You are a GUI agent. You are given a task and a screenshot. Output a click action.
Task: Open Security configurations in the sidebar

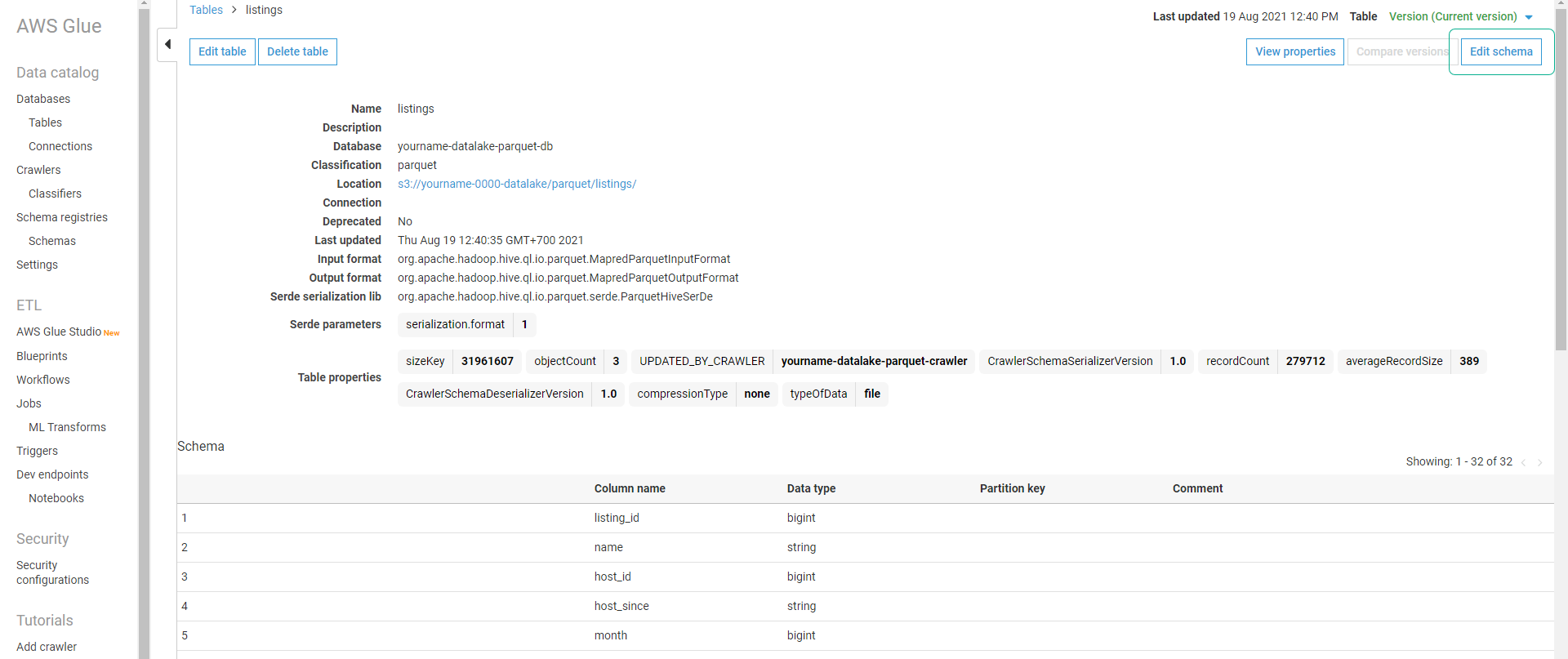pyautogui.click(x=52, y=572)
